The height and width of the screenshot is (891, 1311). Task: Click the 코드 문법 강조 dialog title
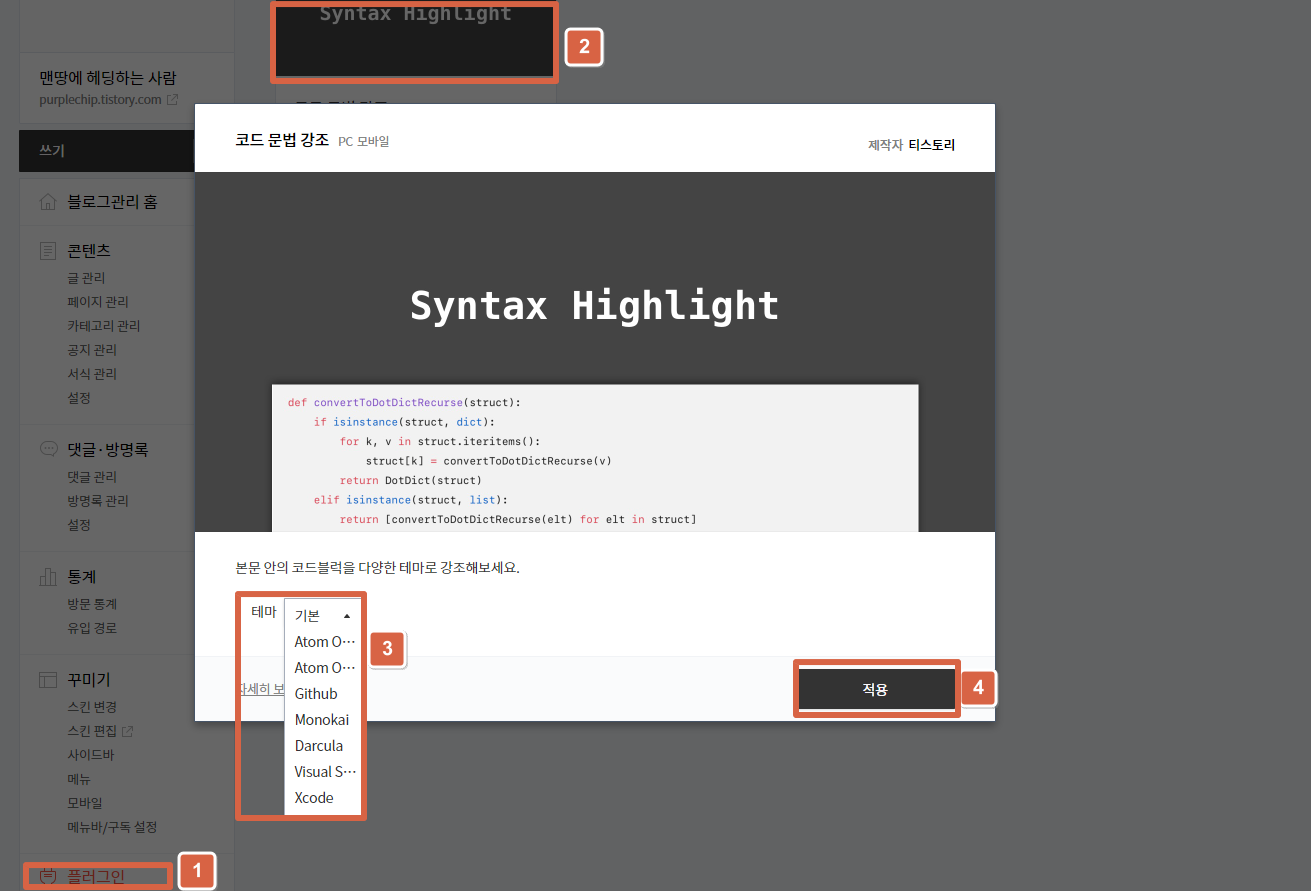click(282, 140)
